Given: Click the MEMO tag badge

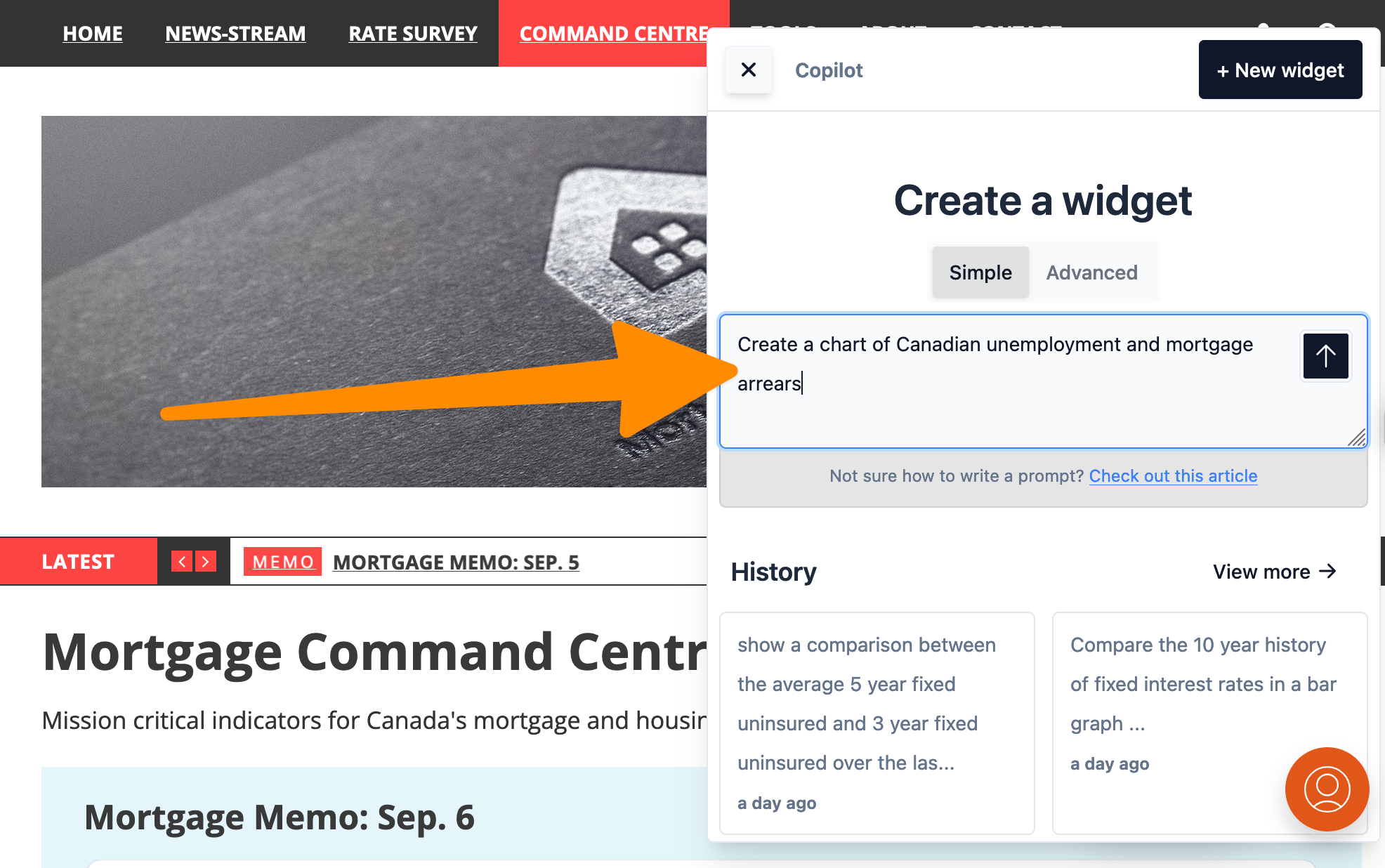Looking at the screenshot, I should 282,562.
